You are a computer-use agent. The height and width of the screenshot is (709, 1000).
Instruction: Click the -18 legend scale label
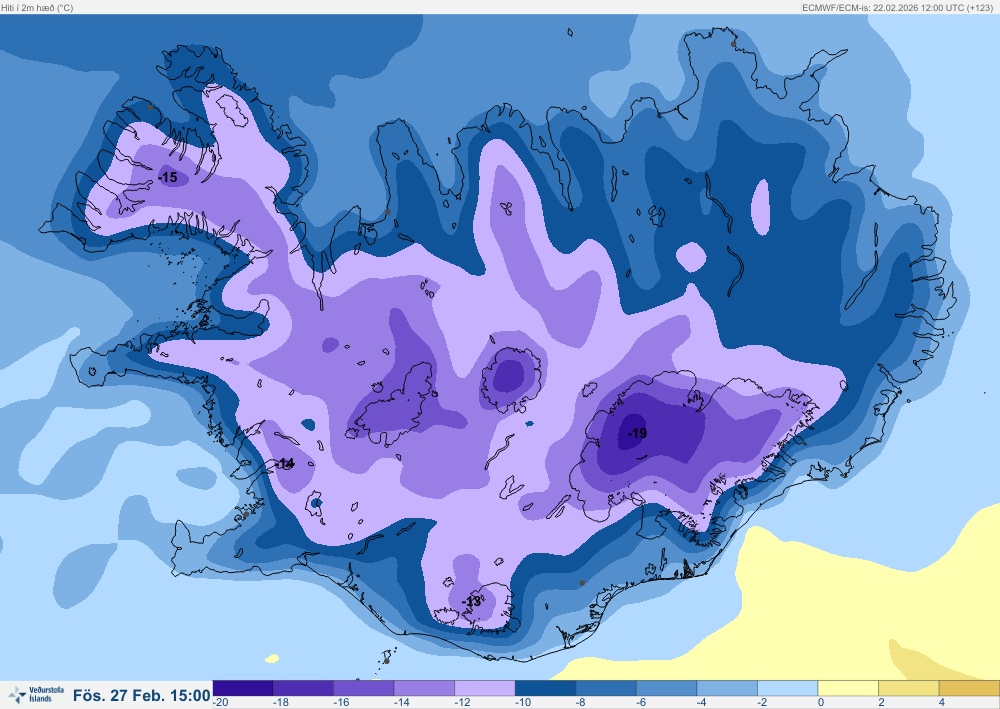coord(281,703)
